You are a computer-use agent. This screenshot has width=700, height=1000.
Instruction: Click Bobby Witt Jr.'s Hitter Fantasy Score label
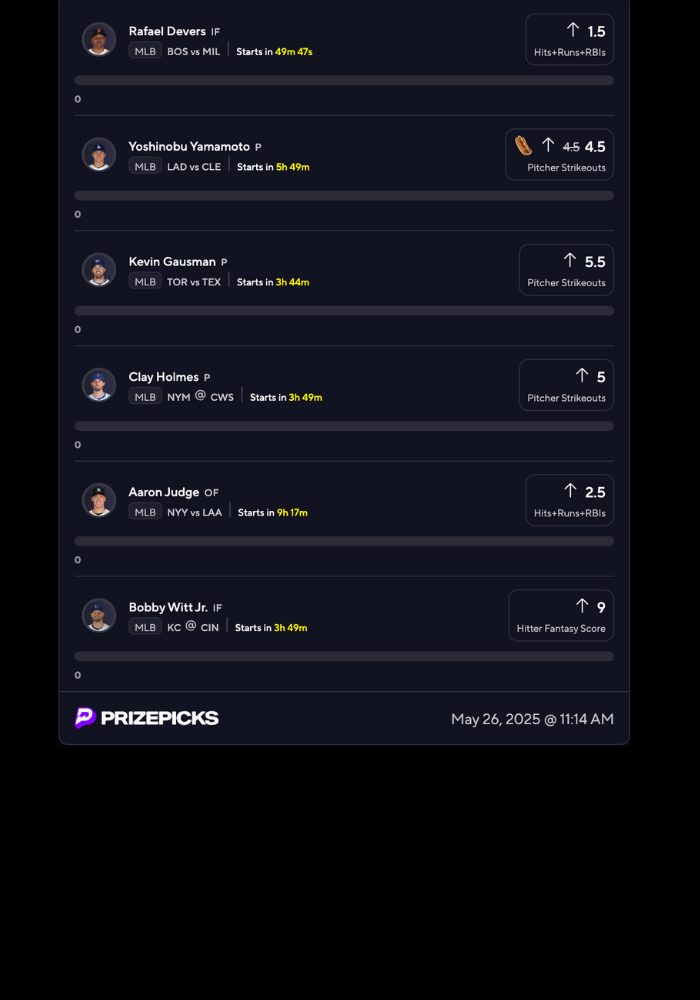[x=561, y=628]
